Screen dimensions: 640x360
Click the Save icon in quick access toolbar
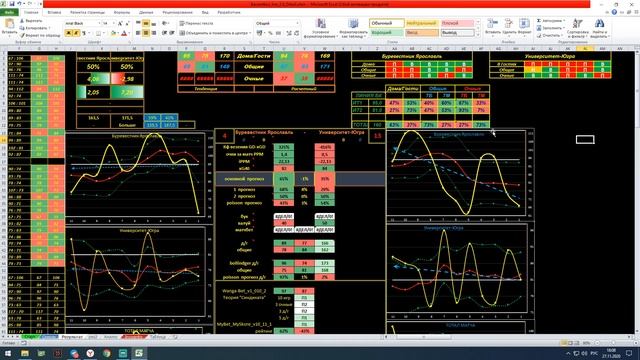point(12,4)
